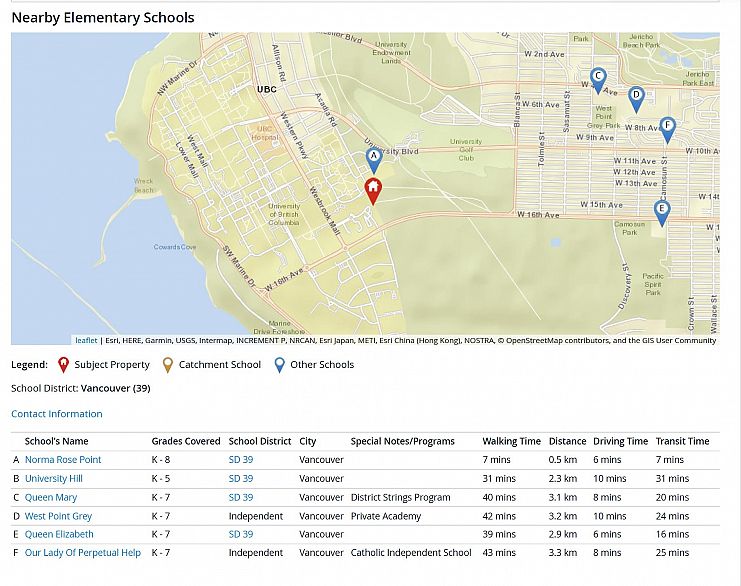Click SD 39 in the Norma Rose Point row
This screenshot has height=586, width=741.
pyautogui.click(x=241, y=460)
